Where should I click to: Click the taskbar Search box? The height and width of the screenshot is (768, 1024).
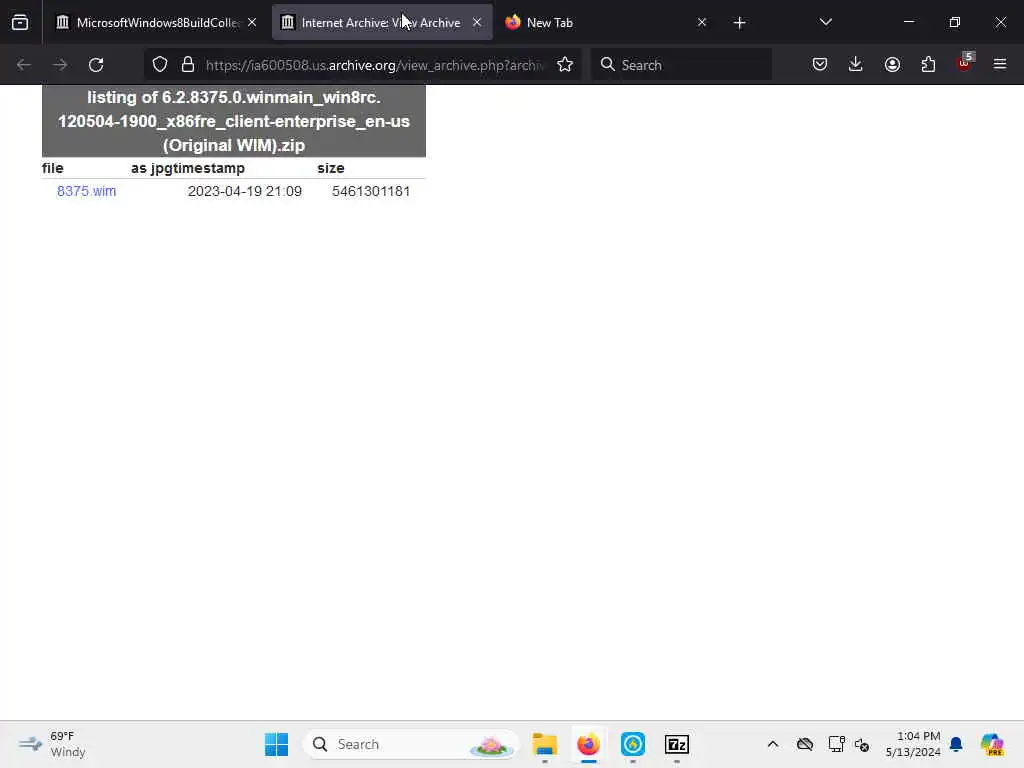pos(410,744)
